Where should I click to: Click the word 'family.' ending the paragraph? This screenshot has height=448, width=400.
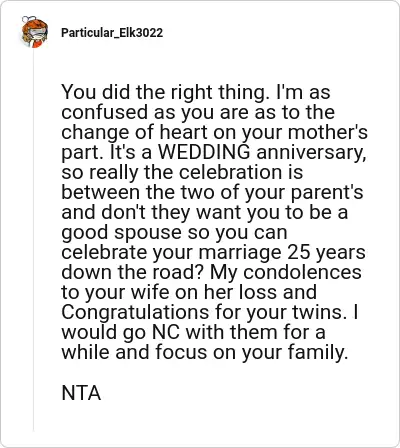pos(318,353)
